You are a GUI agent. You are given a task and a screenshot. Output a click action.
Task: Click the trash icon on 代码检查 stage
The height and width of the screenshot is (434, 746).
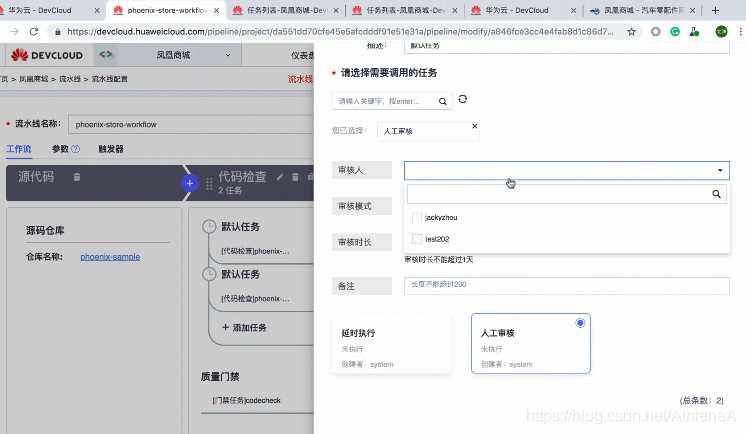(295, 177)
